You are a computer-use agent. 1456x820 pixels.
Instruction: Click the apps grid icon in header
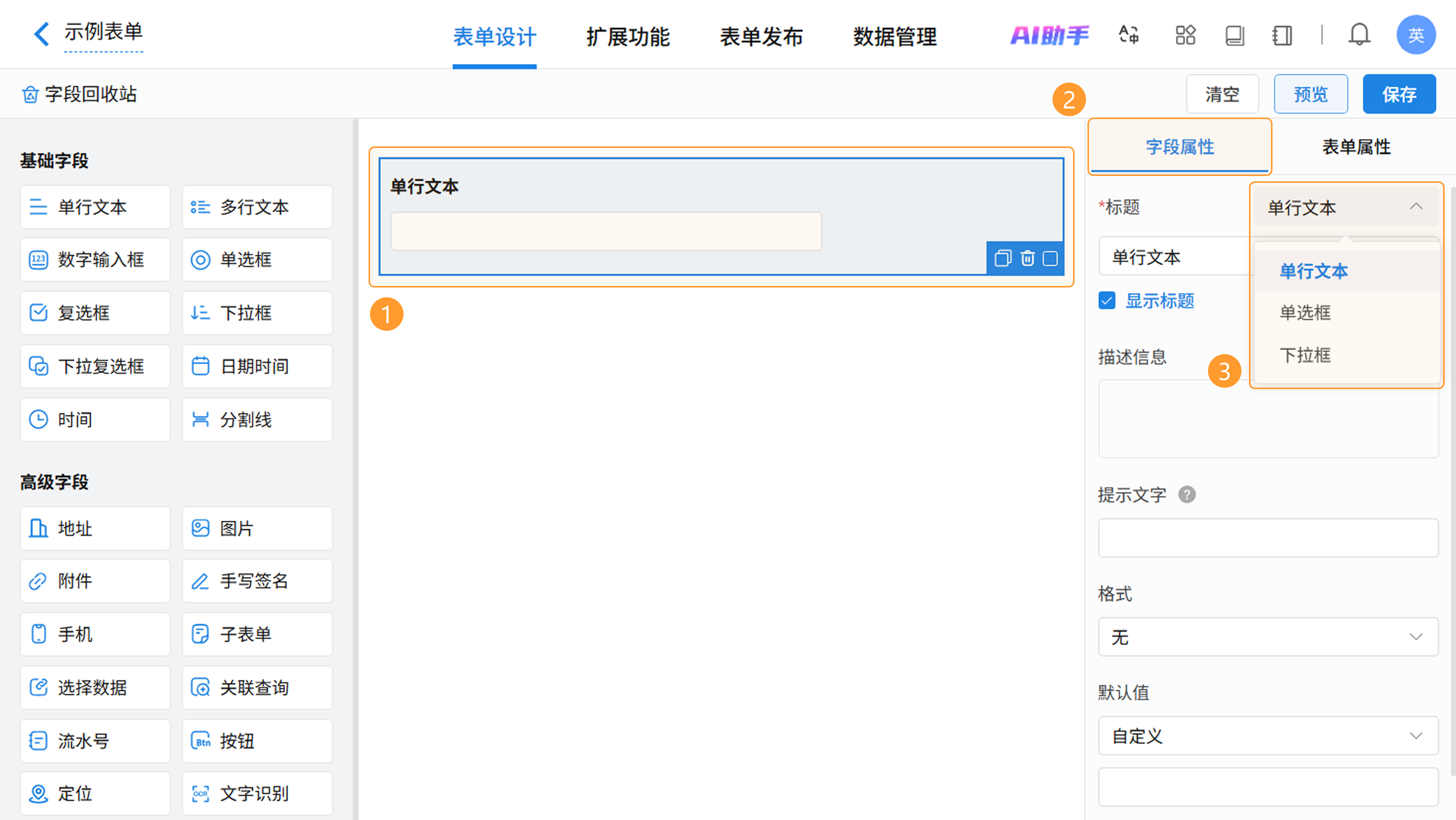tap(1185, 35)
